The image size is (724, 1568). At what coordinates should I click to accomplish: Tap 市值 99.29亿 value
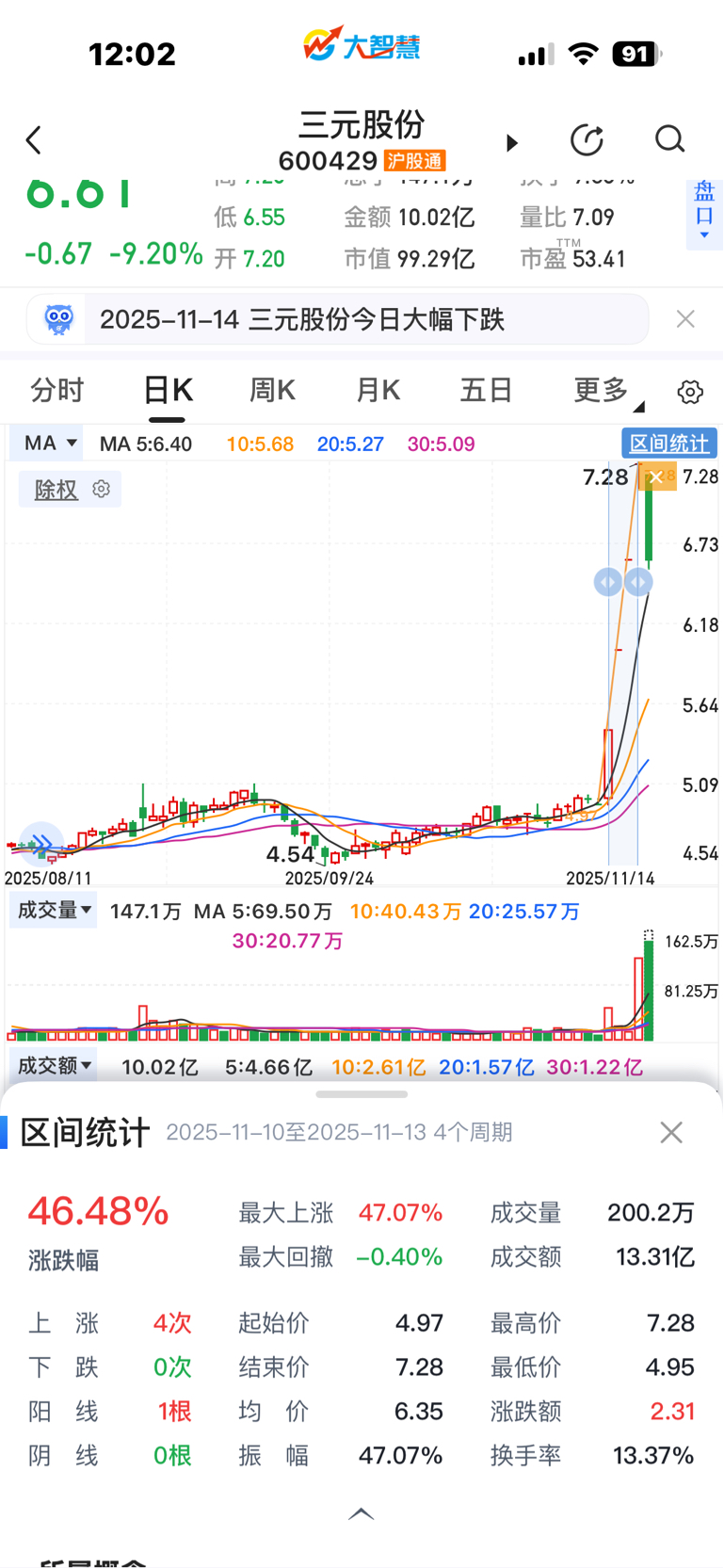click(409, 259)
